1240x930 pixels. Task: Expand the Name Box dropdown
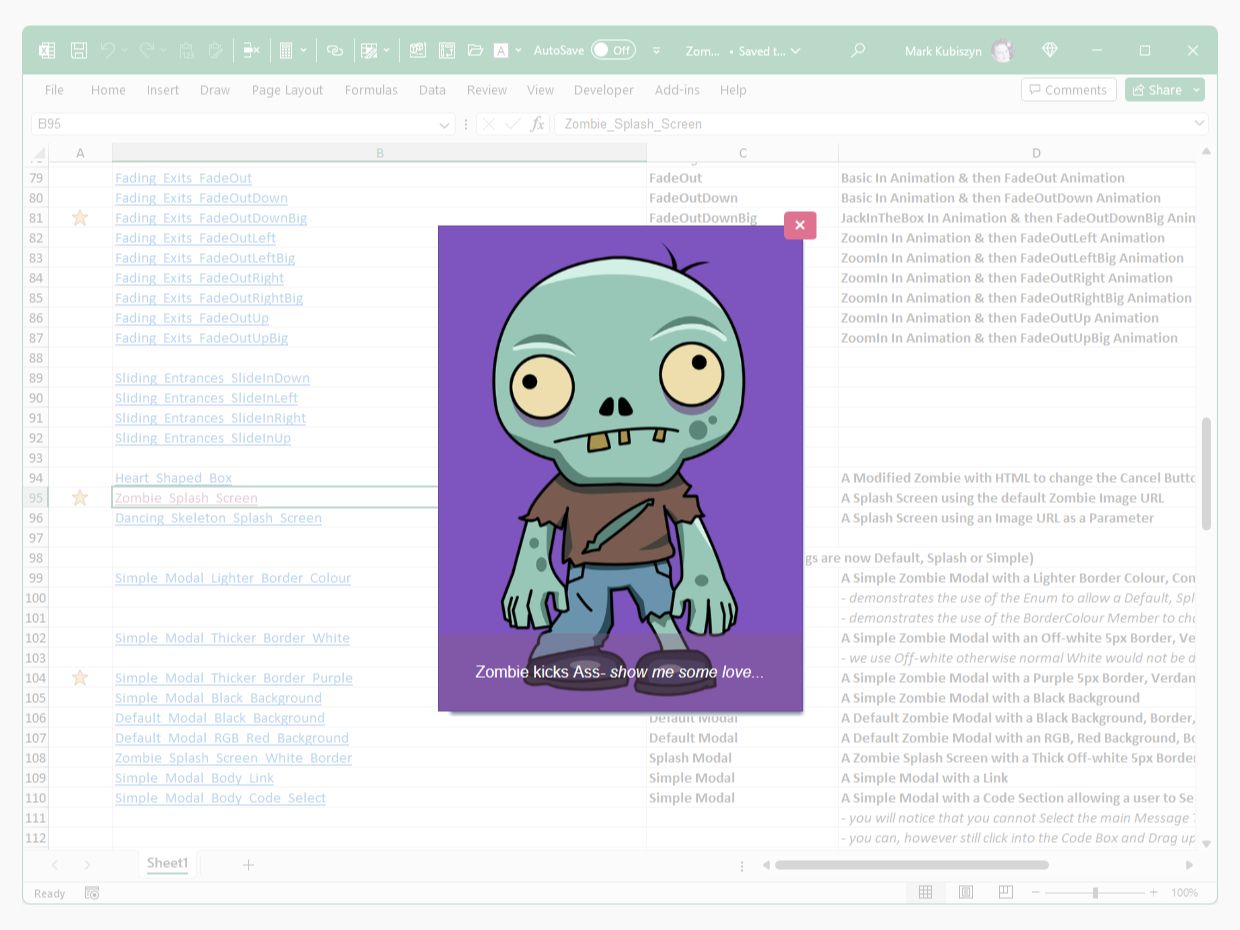pos(444,124)
